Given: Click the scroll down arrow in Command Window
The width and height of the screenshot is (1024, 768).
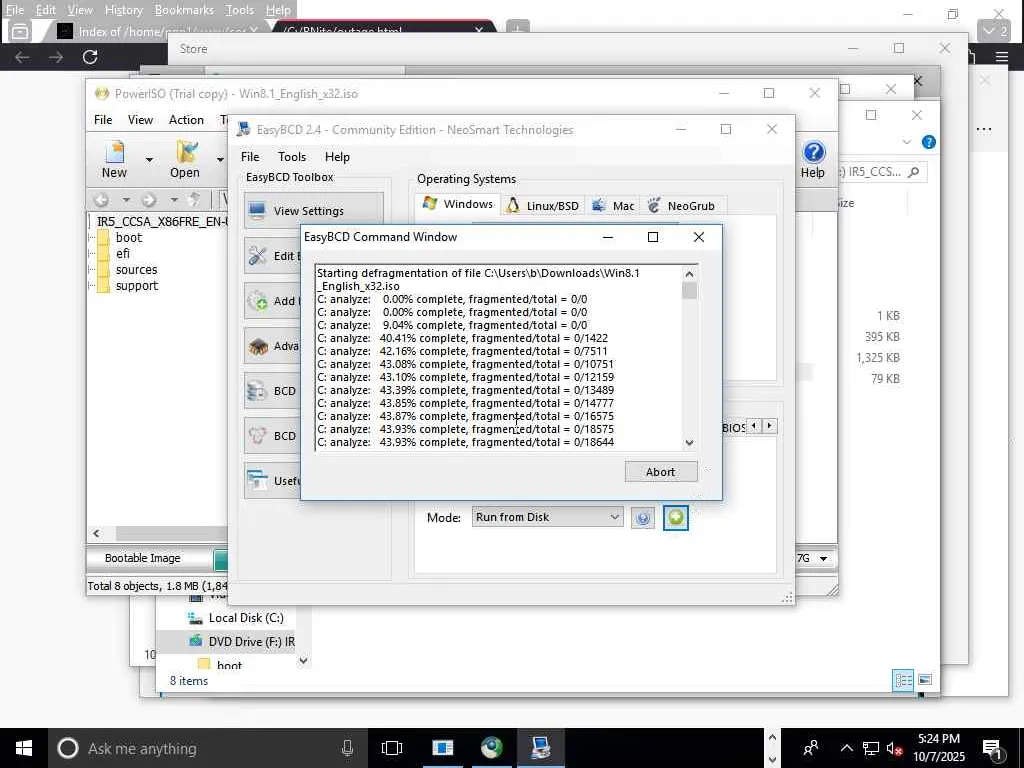Looking at the screenshot, I should point(690,443).
